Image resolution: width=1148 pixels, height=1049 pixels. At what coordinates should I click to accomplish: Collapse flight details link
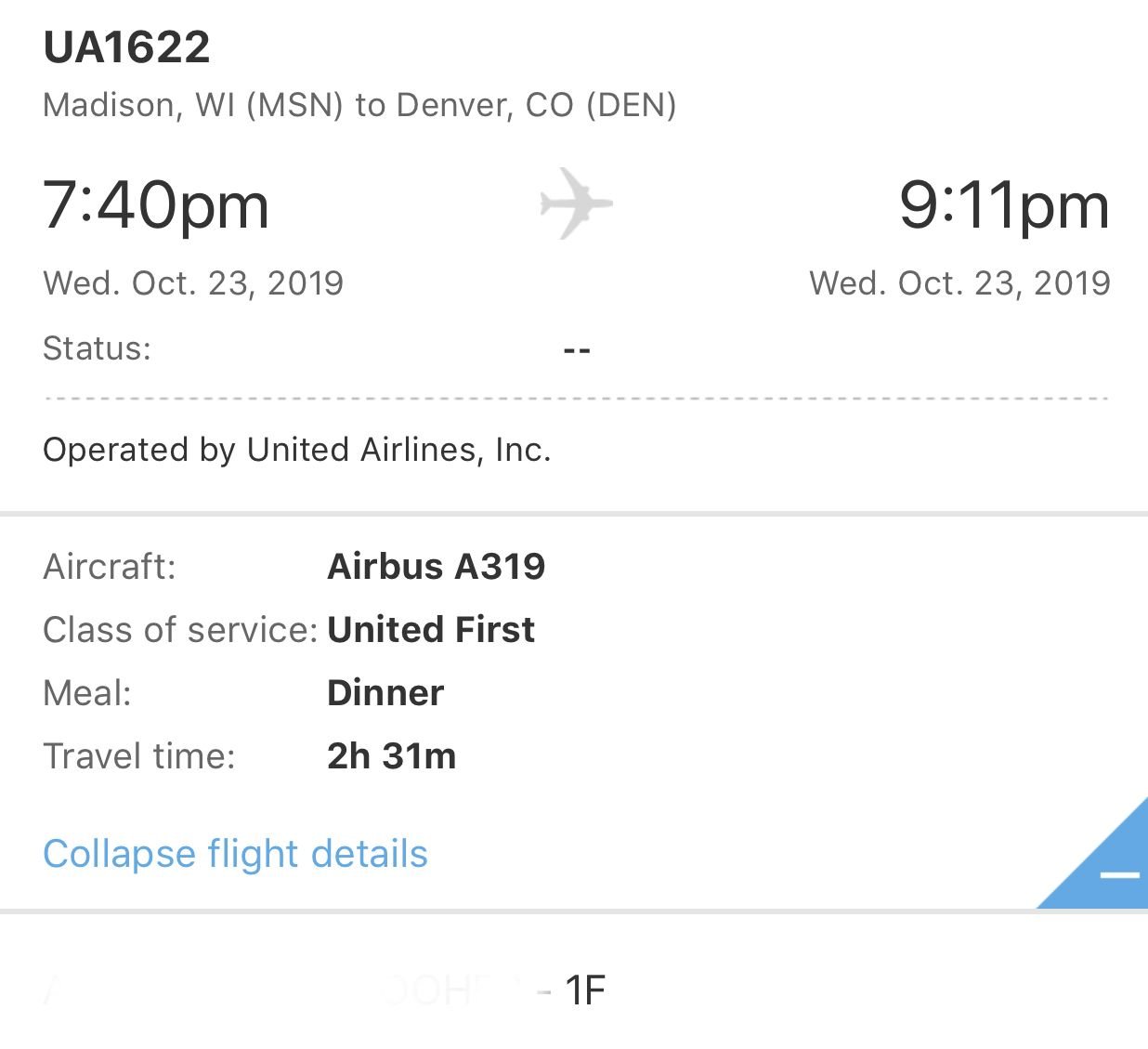pos(235,854)
